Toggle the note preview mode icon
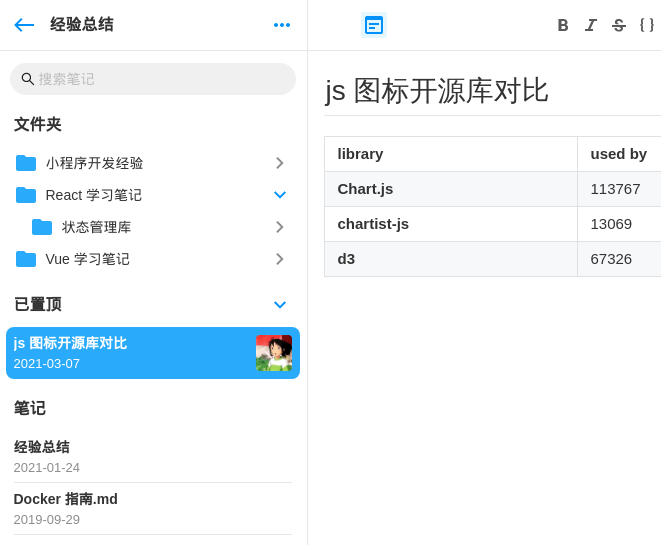This screenshot has height=545, width=661. click(374, 25)
